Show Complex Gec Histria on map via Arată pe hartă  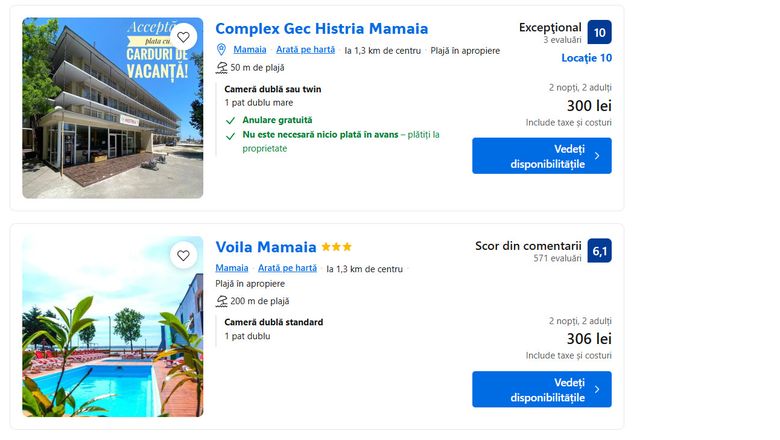305,50
